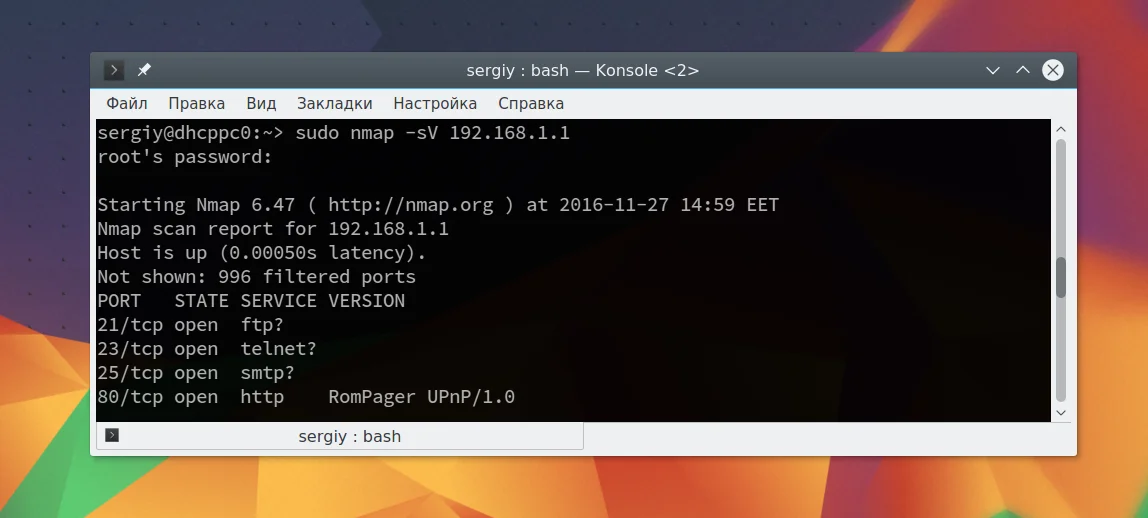This screenshot has height=518, width=1148.
Task: Click the window title sergiy : bash — Konsole
Action: (x=583, y=70)
